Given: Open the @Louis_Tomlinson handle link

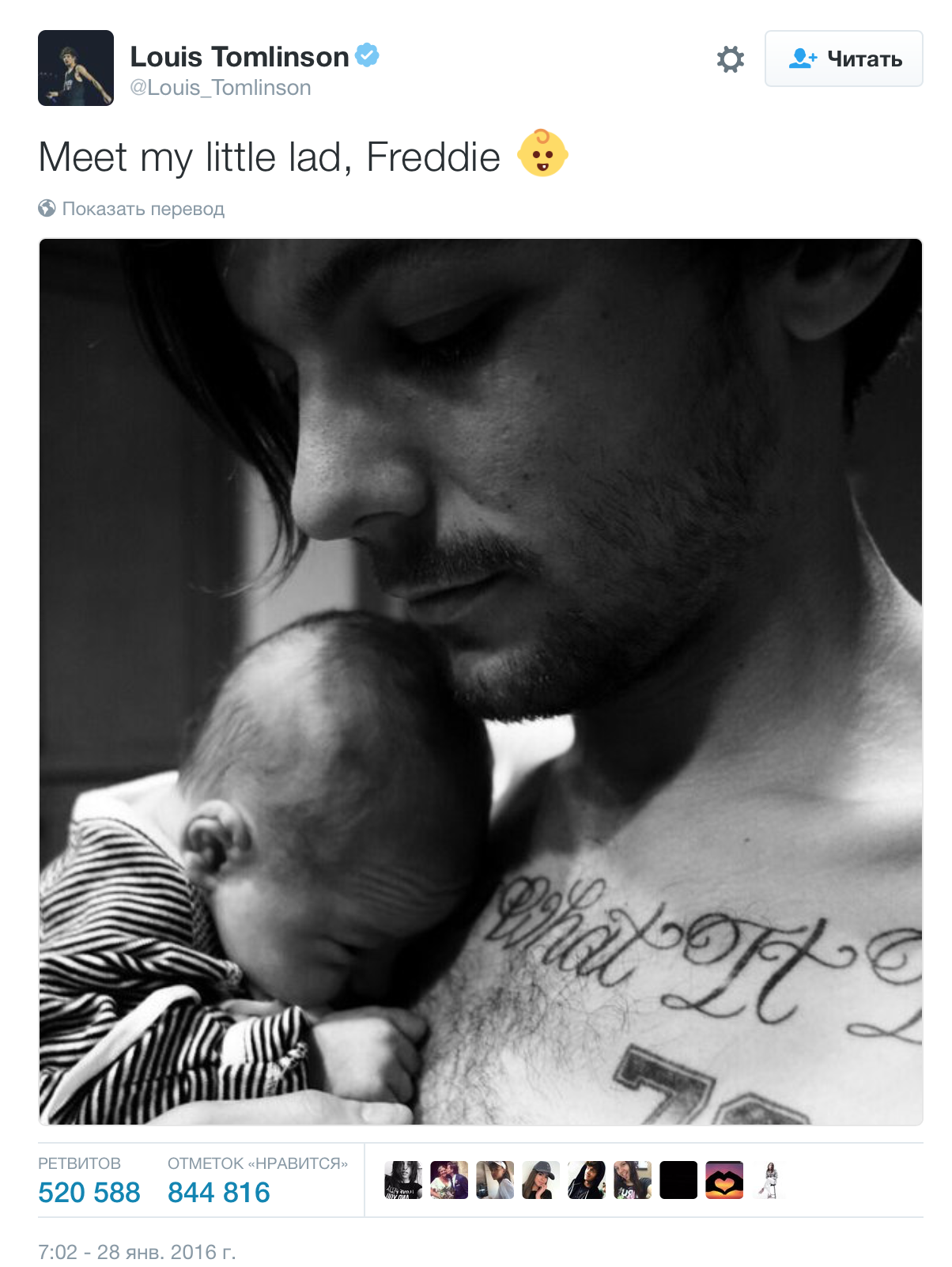Looking at the screenshot, I should tap(221, 88).
